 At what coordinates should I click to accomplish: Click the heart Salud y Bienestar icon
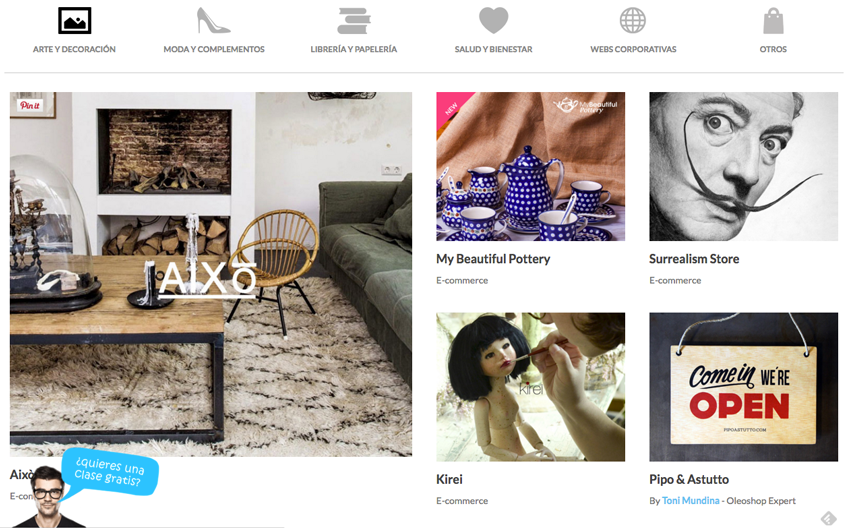coord(493,21)
